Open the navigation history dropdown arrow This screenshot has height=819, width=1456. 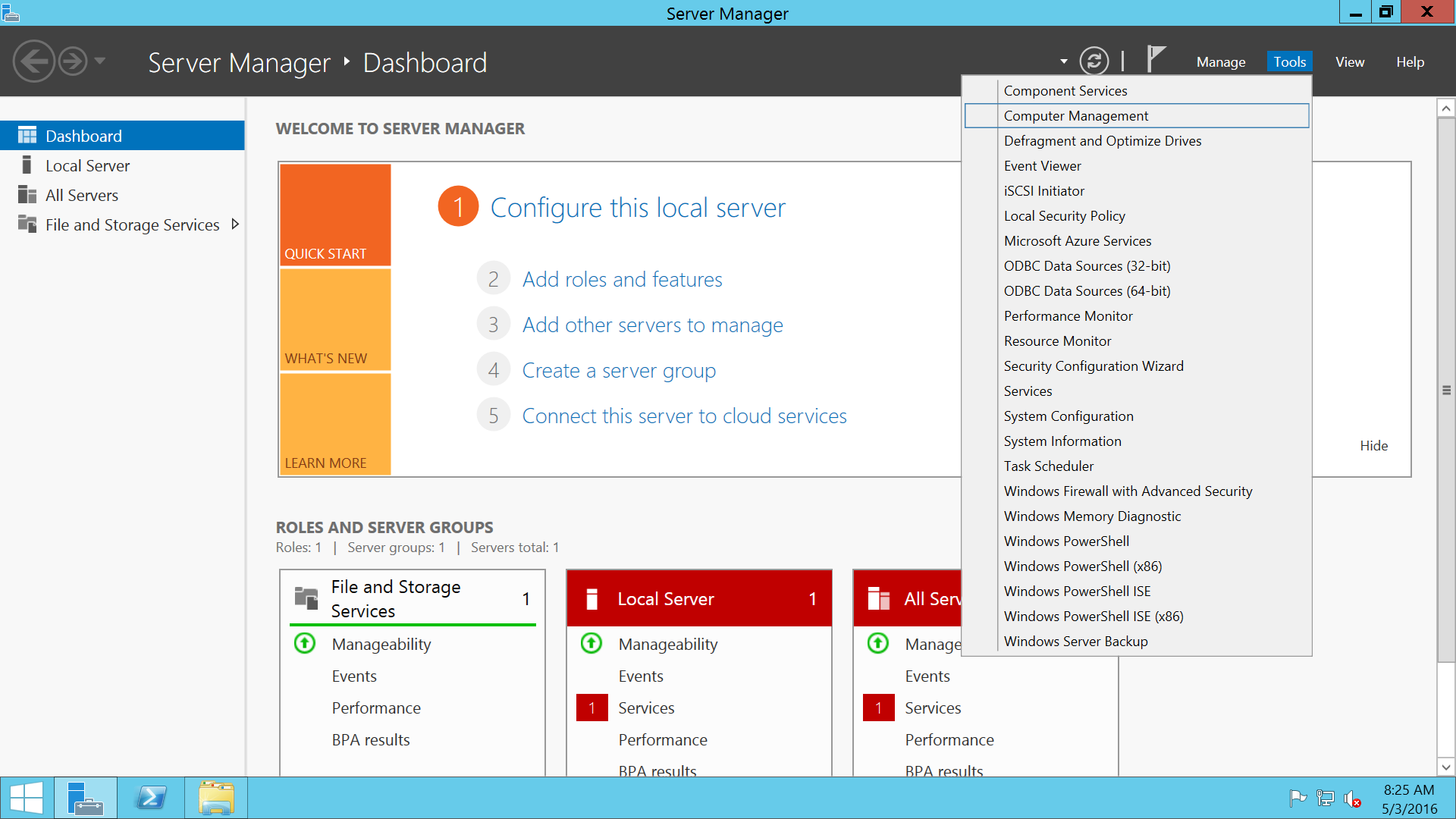(x=100, y=61)
